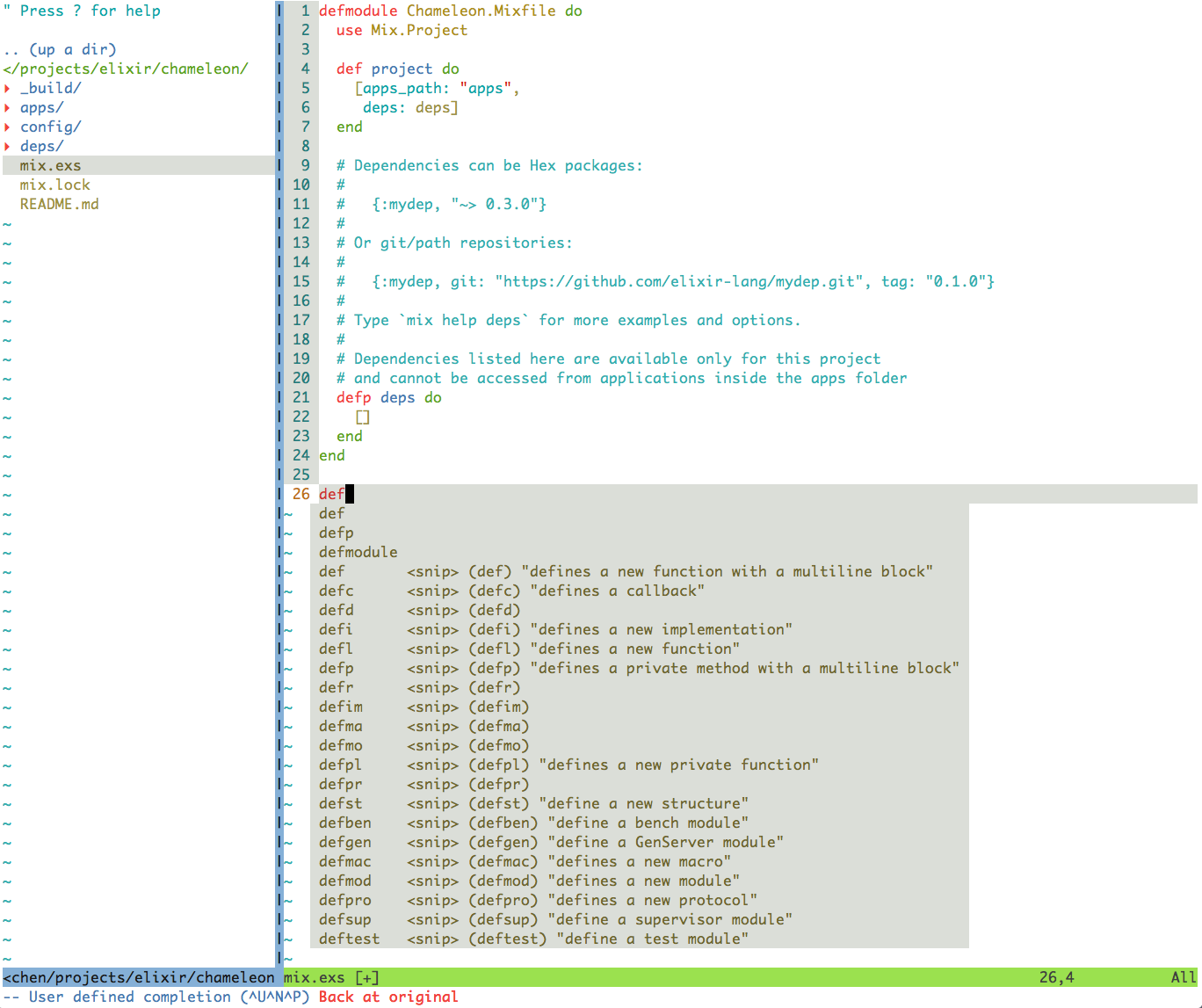Open README.md in the file tree
The image size is (1202, 1008).
[x=60, y=204]
